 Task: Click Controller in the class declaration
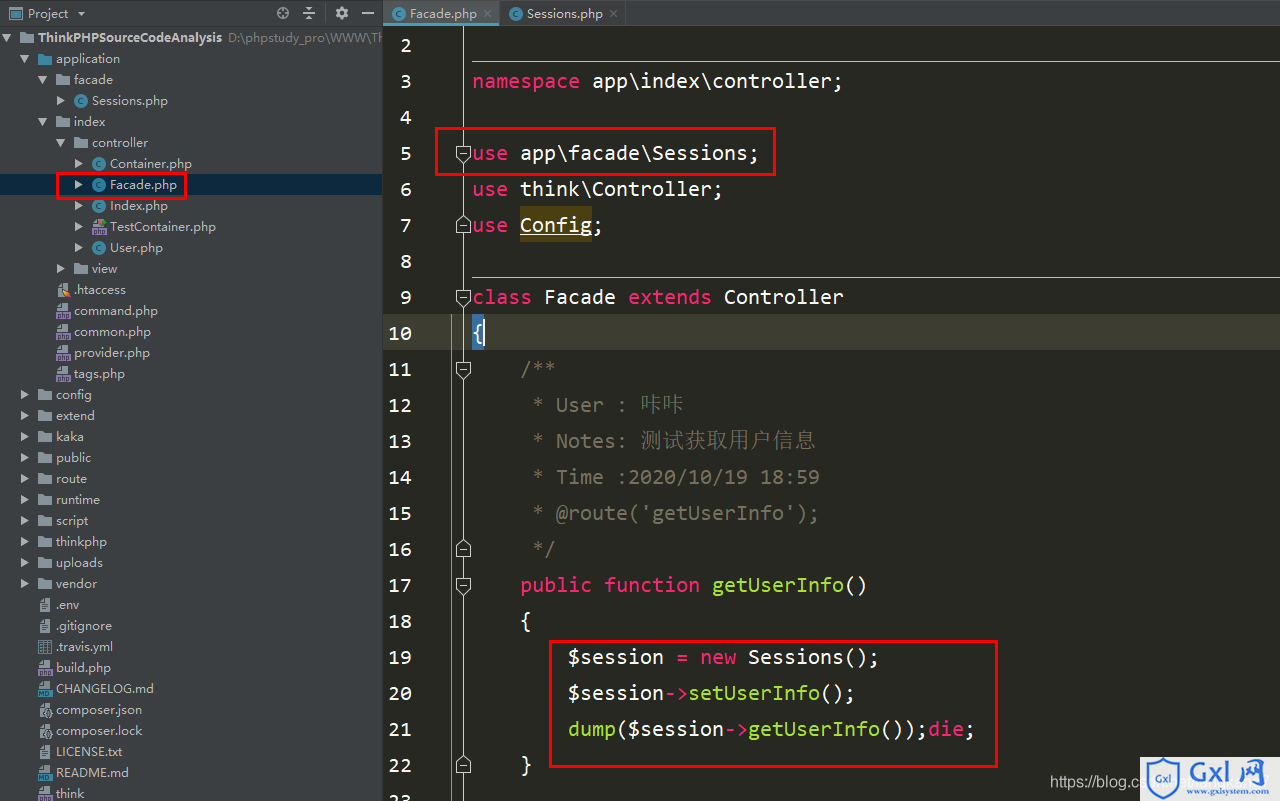point(784,297)
